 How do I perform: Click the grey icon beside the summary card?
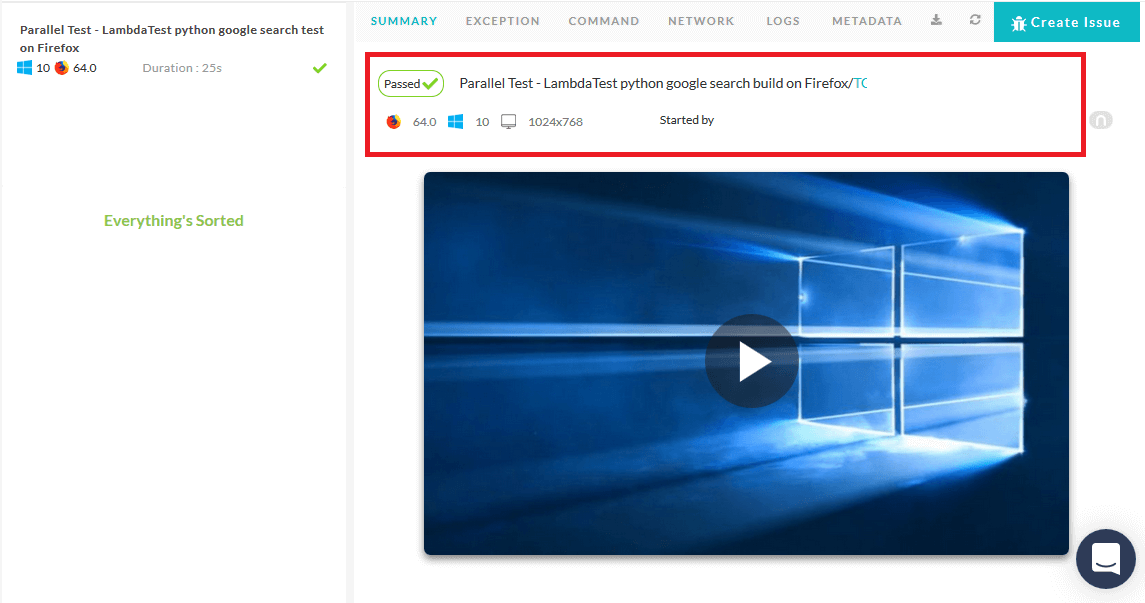[1100, 119]
